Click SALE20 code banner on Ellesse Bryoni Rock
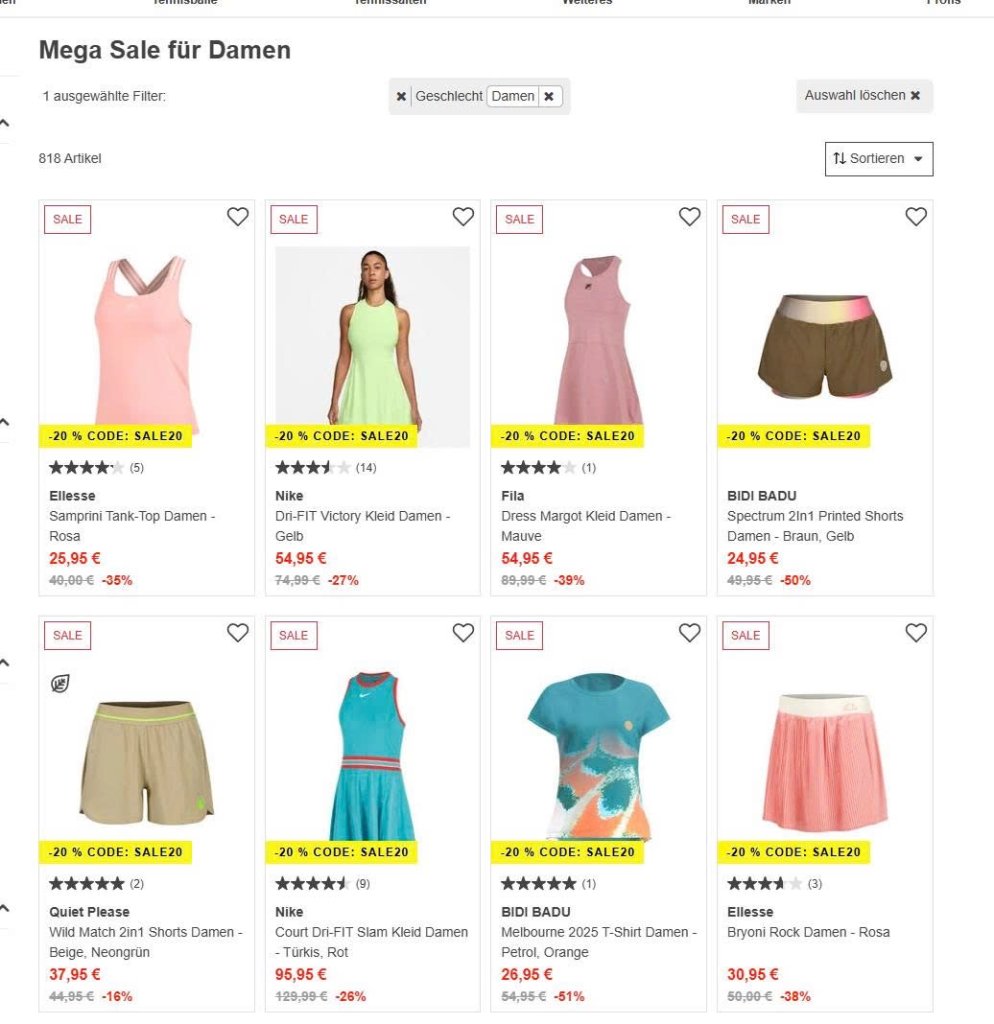This screenshot has height=1024, width=994. tap(794, 852)
